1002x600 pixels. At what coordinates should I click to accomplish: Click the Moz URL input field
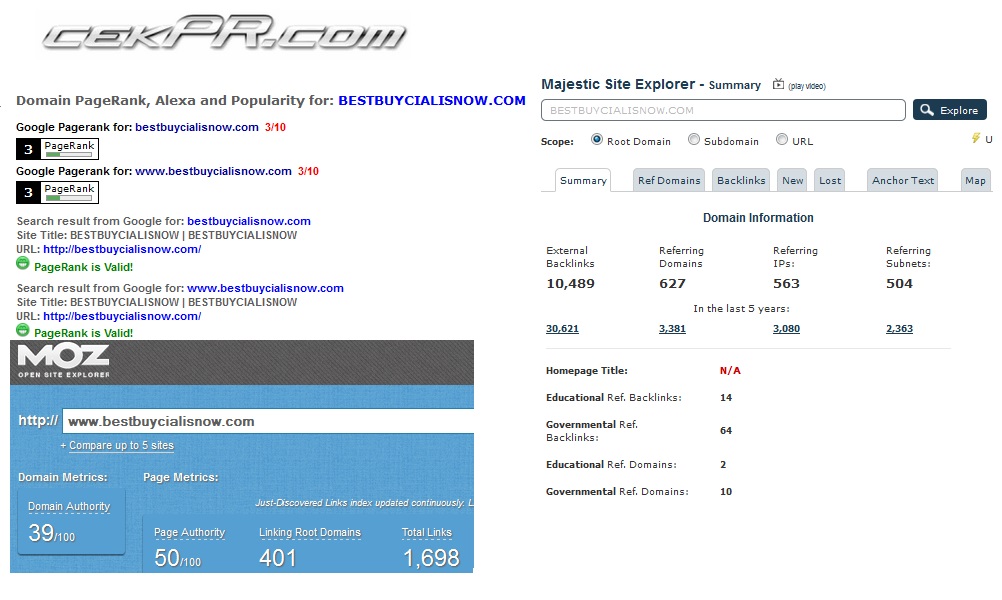(268, 421)
